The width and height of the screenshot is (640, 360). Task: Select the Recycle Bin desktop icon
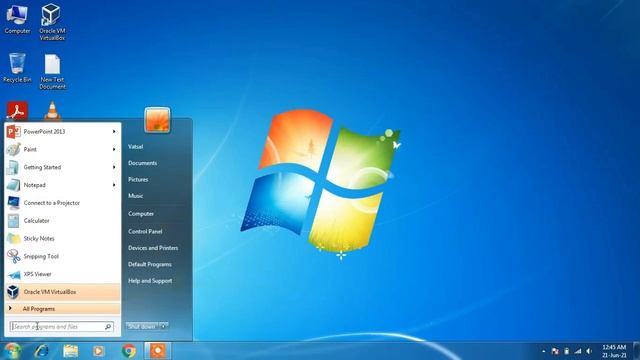pyautogui.click(x=17, y=68)
